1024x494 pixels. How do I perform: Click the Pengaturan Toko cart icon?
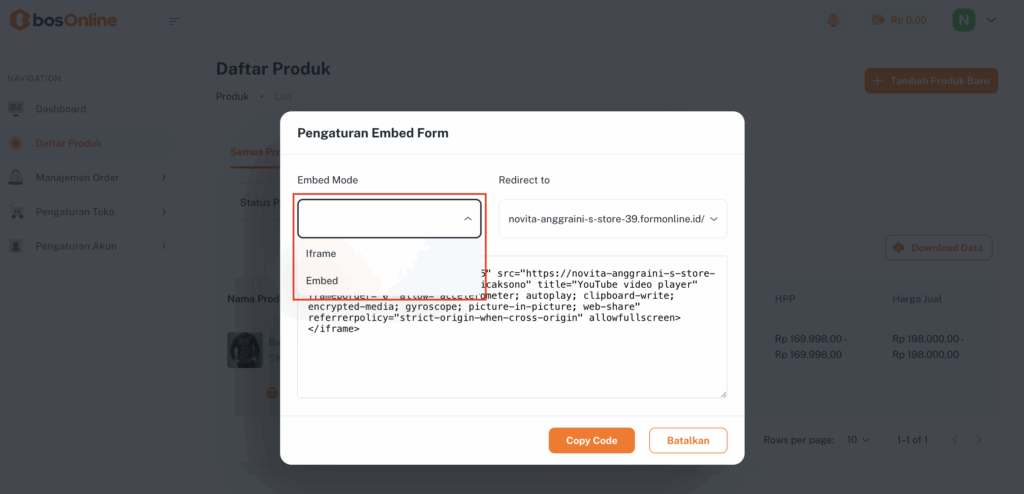pyautogui.click(x=16, y=212)
